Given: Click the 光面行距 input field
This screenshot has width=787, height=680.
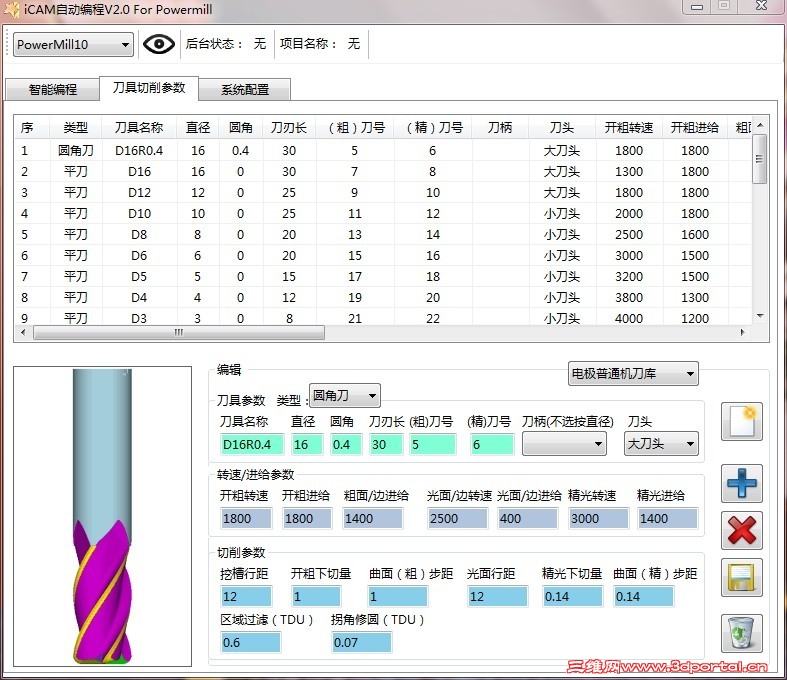Looking at the screenshot, I should [x=497, y=597].
